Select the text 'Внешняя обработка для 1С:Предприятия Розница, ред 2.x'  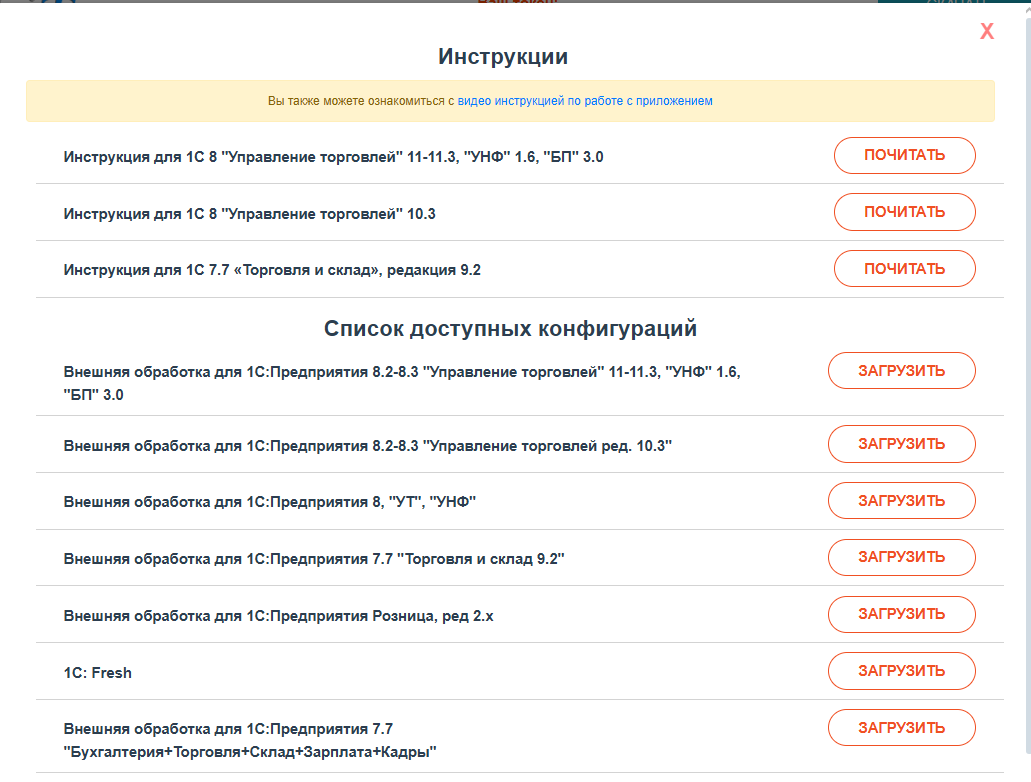point(278,616)
